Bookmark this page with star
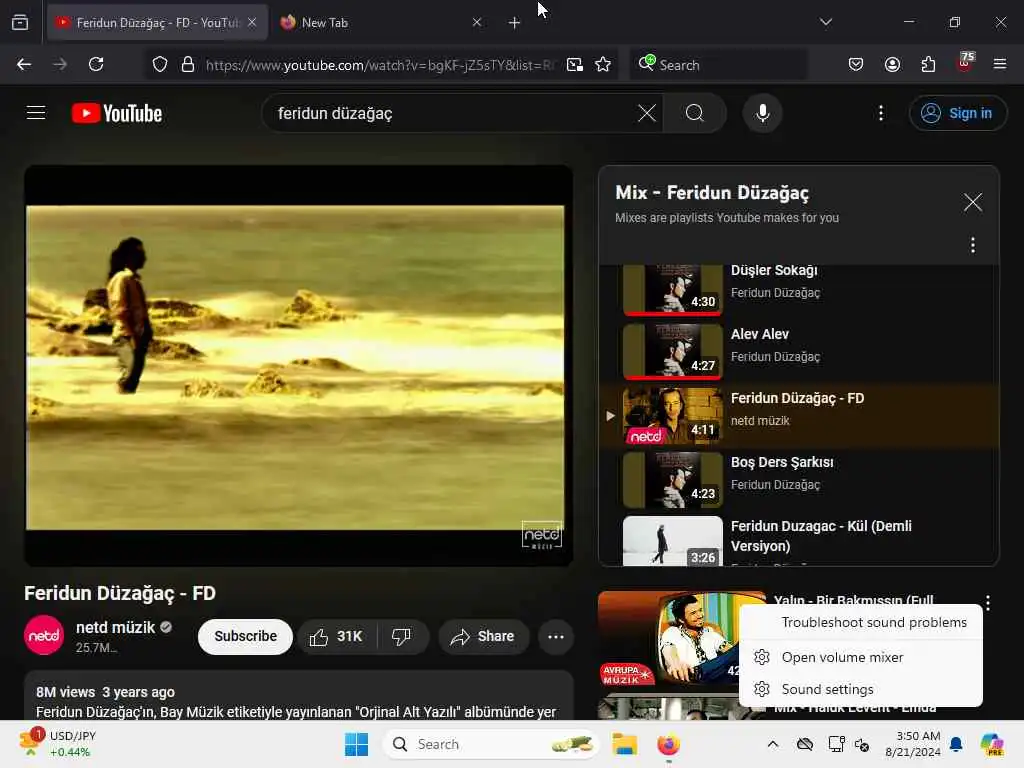The width and height of the screenshot is (1024, 768). pos(603,64)
